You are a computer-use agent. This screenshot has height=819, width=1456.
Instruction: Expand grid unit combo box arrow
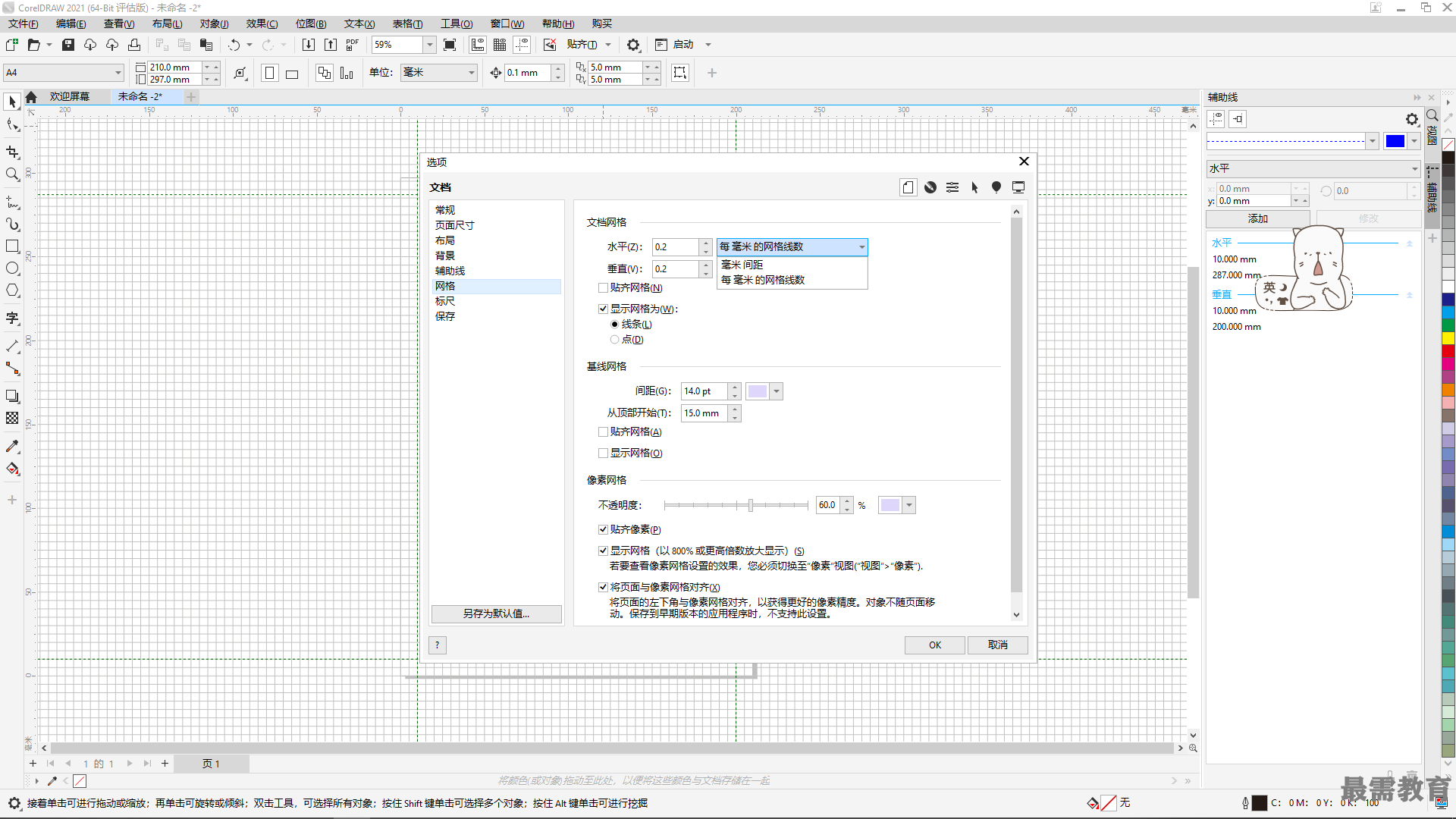pos(861,247)
